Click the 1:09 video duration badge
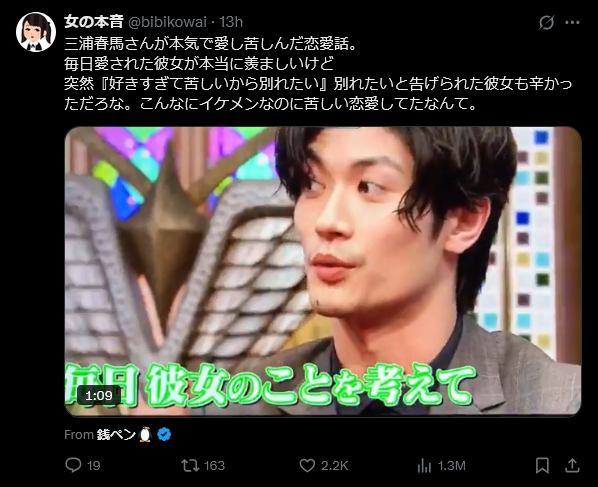 (x=99, y=395)
